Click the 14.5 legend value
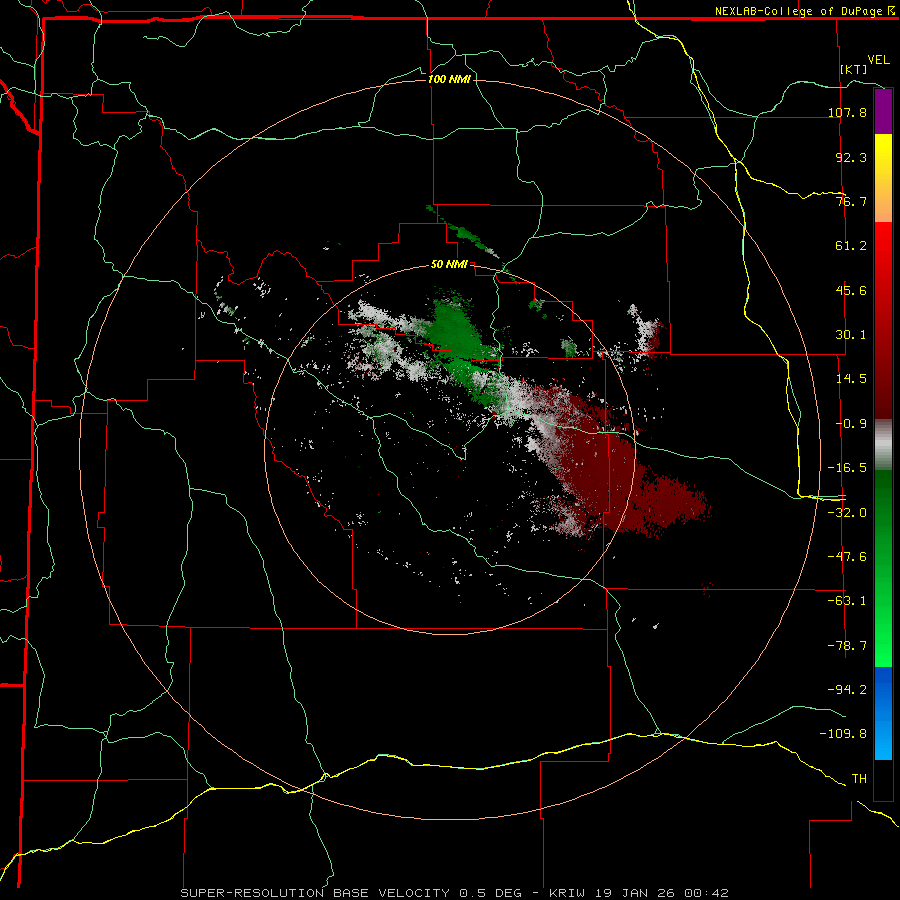 pyautogui.click(x=851, y=379)
